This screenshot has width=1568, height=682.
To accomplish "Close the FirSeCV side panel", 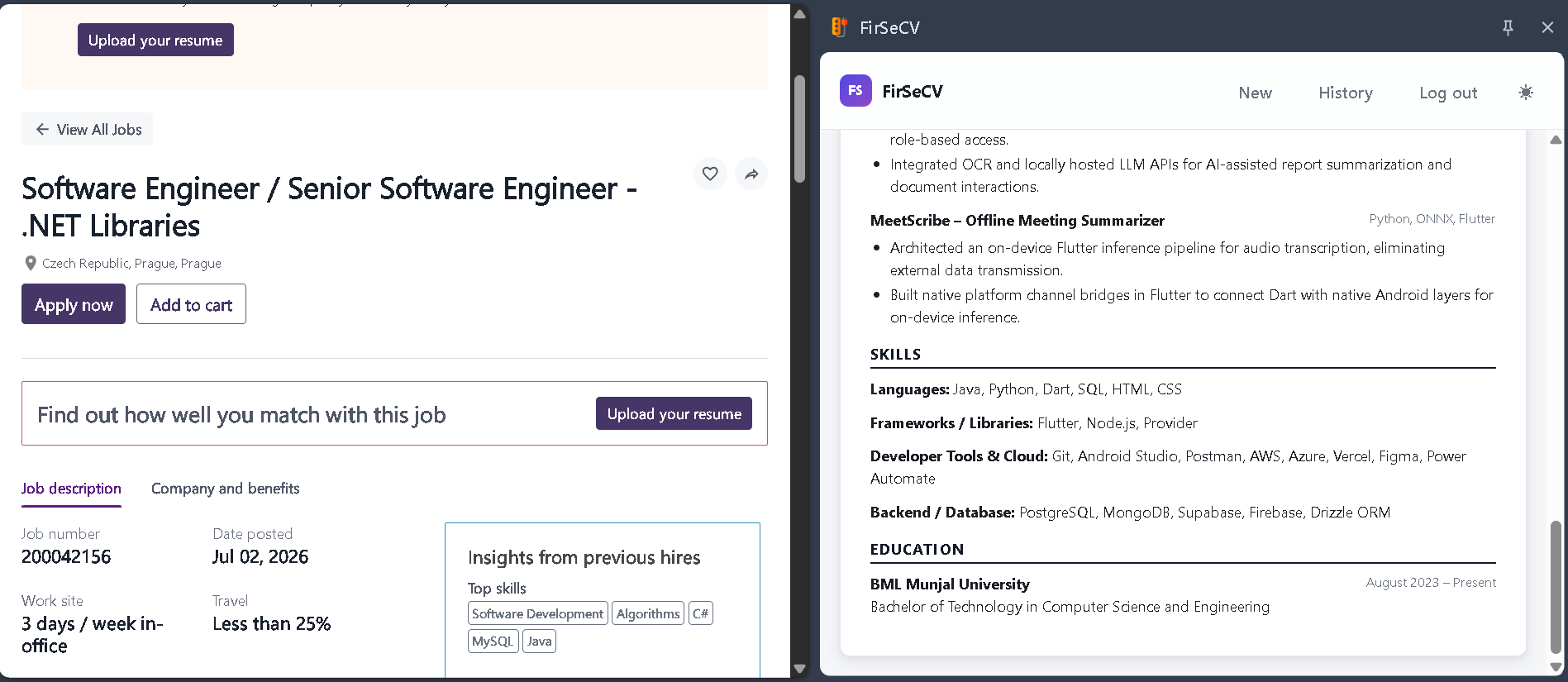I will point(1547,27).
